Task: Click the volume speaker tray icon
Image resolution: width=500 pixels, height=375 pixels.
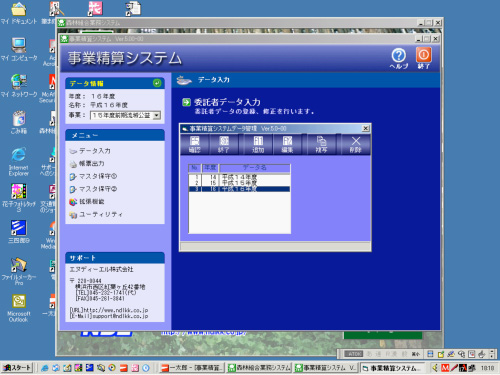Action: pyautogui.click(x=435, y=368)
